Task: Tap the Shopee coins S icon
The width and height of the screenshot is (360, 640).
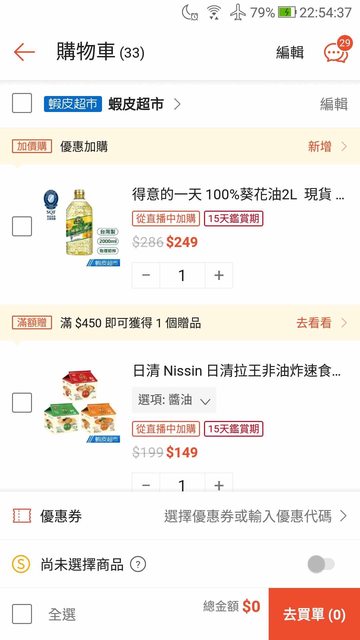Action: click(x=21, y=565)
